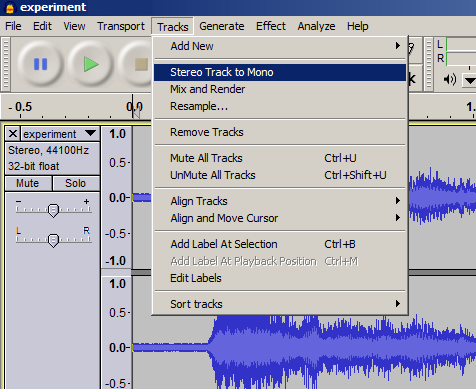The height and width of the screenshot is (389, 476).
Task: Open the Edit menu
Action: (x=42, y=26)
